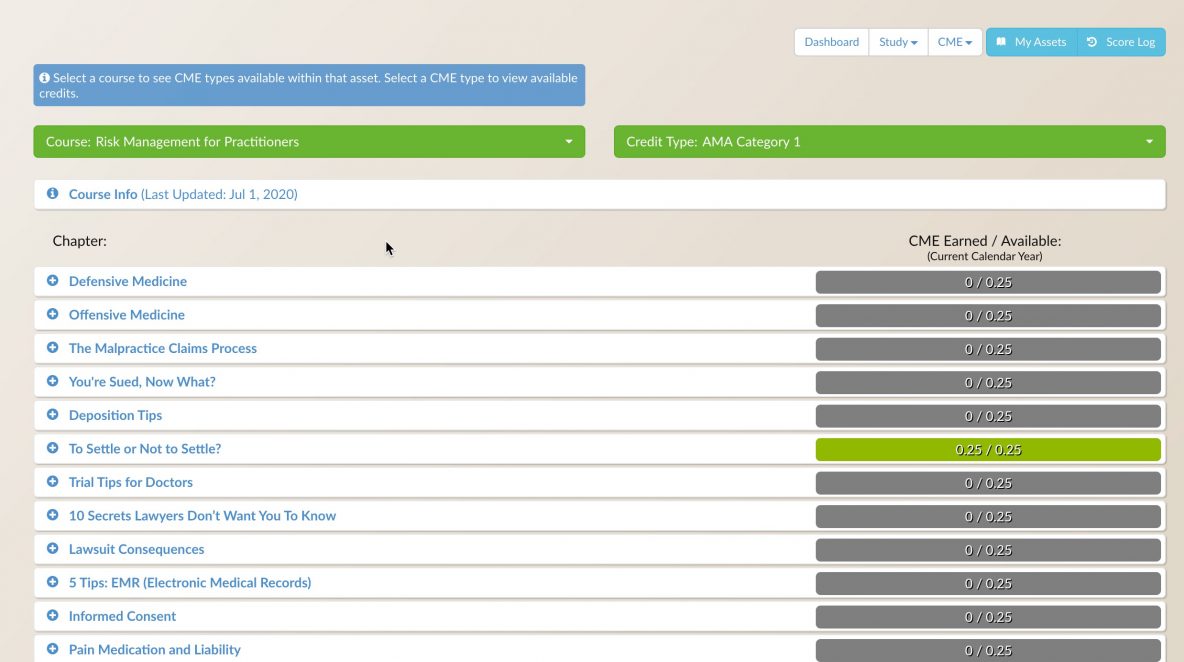Click the "(Current Calendar Year)" text

985,257
